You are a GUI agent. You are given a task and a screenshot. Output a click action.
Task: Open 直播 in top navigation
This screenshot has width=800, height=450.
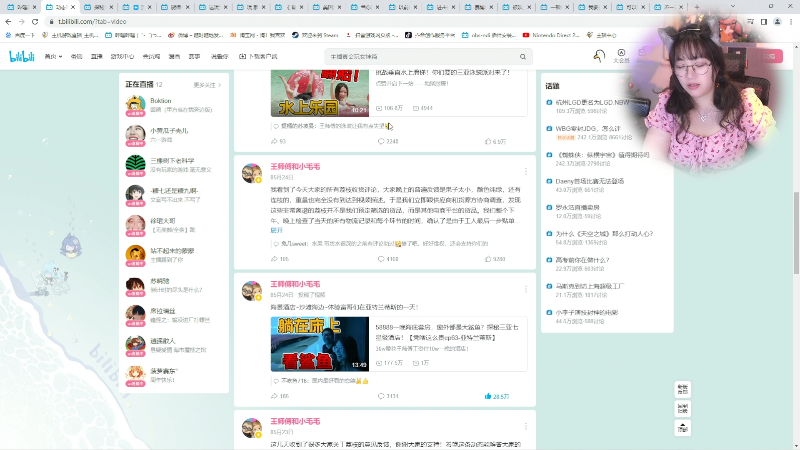click(96, 57)
